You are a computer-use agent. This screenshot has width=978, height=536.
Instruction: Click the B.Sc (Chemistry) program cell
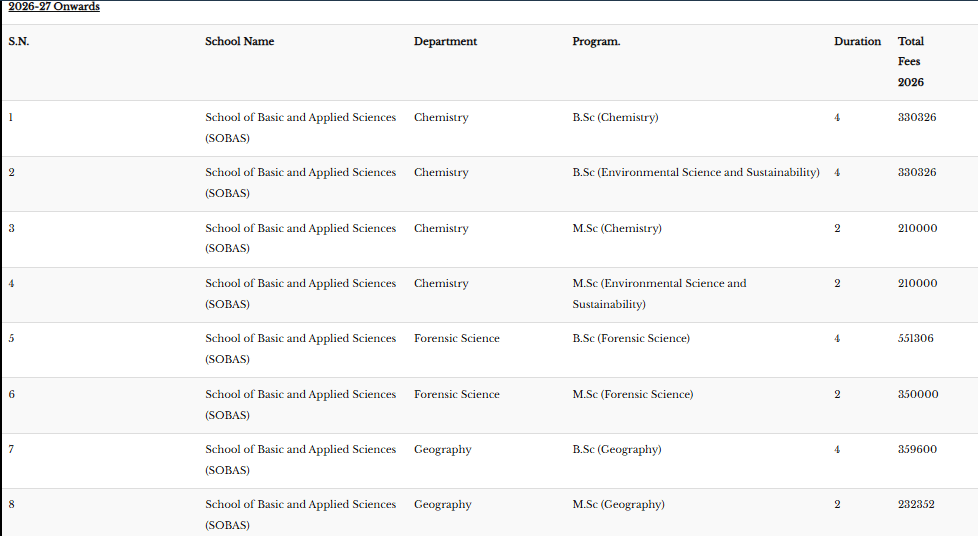coord(615,118)
